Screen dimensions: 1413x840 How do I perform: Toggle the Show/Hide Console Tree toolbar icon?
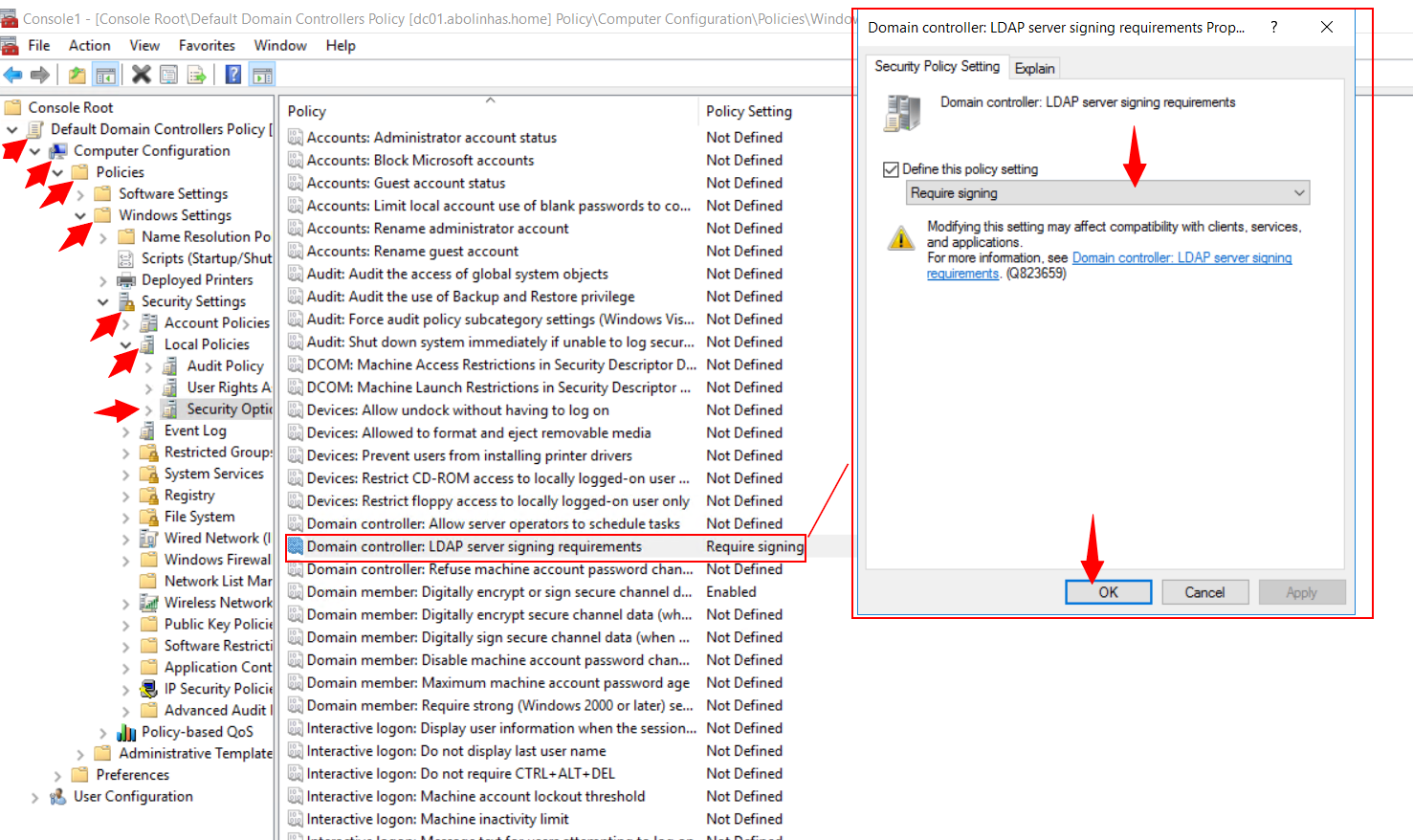pyautogui.click(x=105, y=75)
